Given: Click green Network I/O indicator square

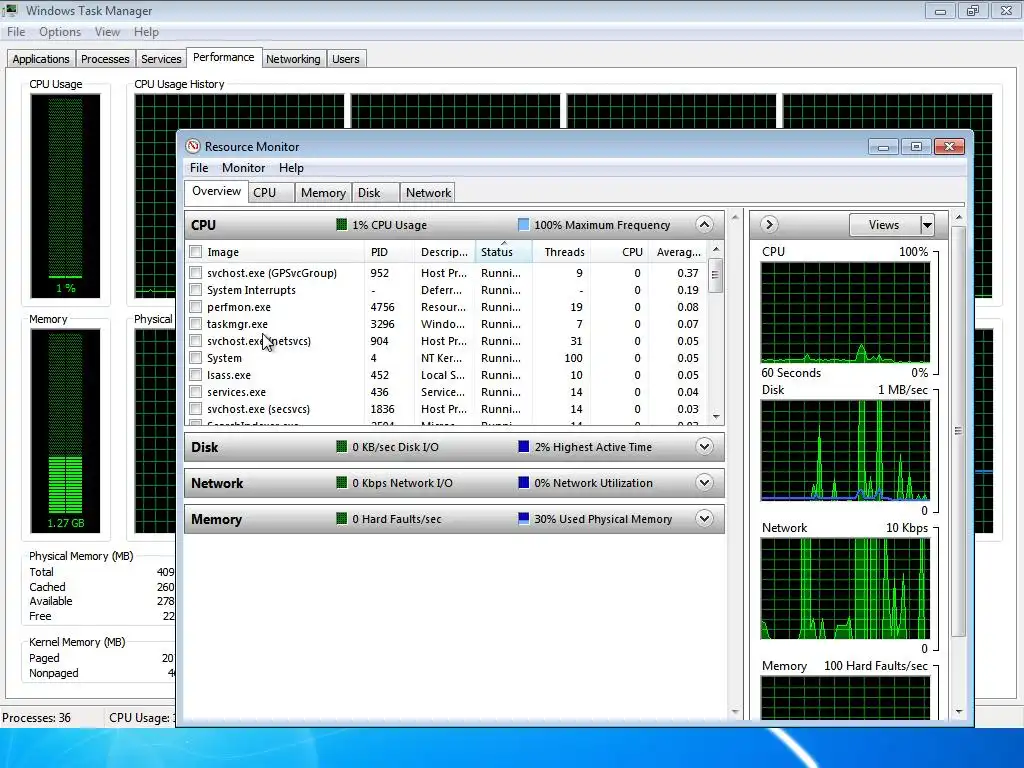Looking at the screenshot, I should (x=342, y=483).
